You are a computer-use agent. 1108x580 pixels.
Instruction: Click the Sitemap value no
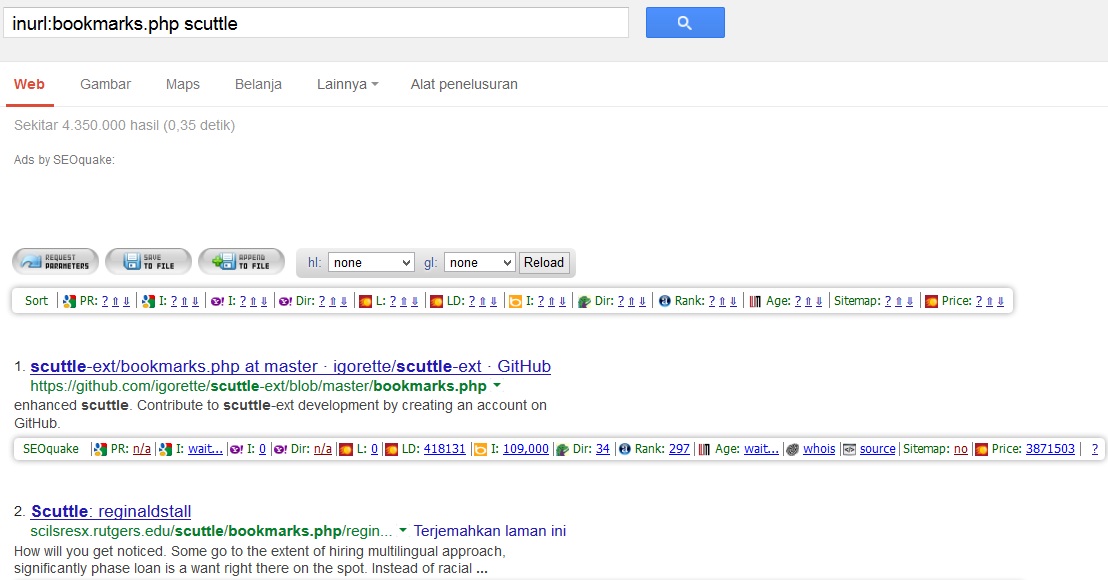[960, 449]
